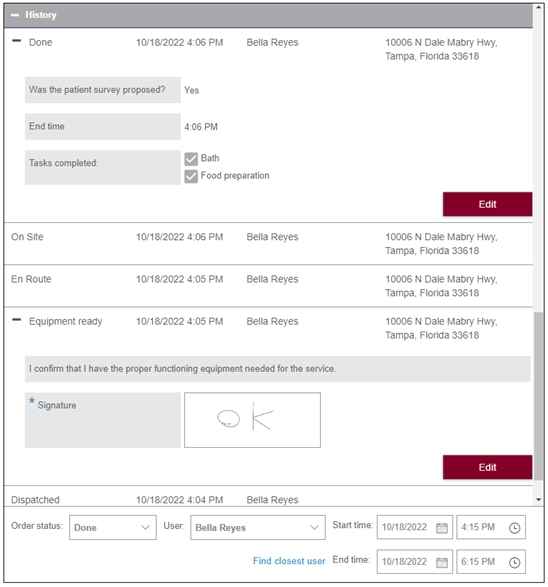Click Bella Reyes in the On Site row
548x587 pixels.
(272, 237)
